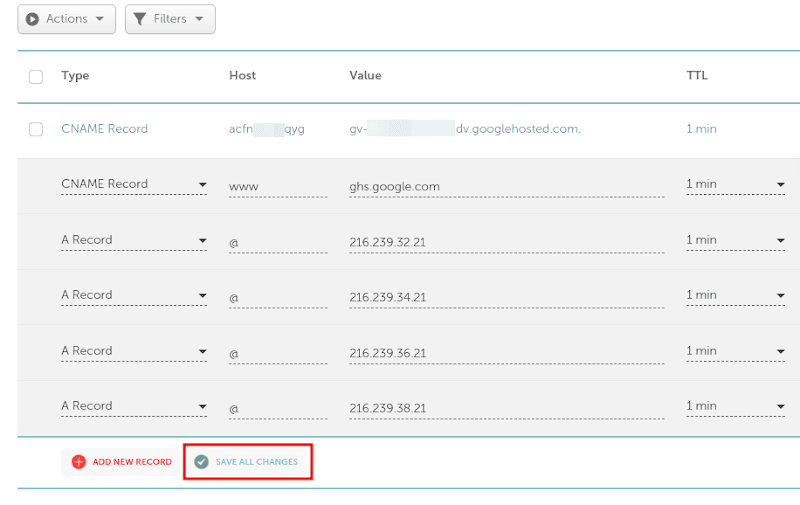Tick the checkbox beside the acfn CNAME Record
Image resolution: width=800 pixels, height=505 pixels.
click(x=36, y=129)
